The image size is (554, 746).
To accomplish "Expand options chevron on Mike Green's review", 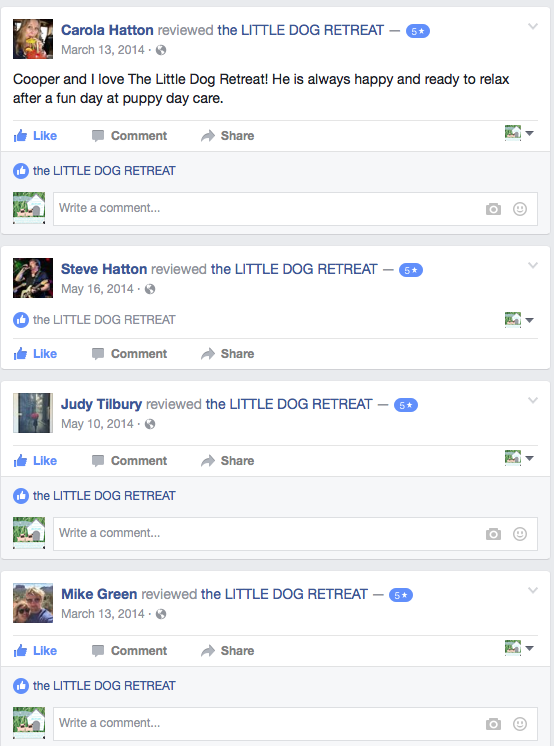I will point(533,590).
